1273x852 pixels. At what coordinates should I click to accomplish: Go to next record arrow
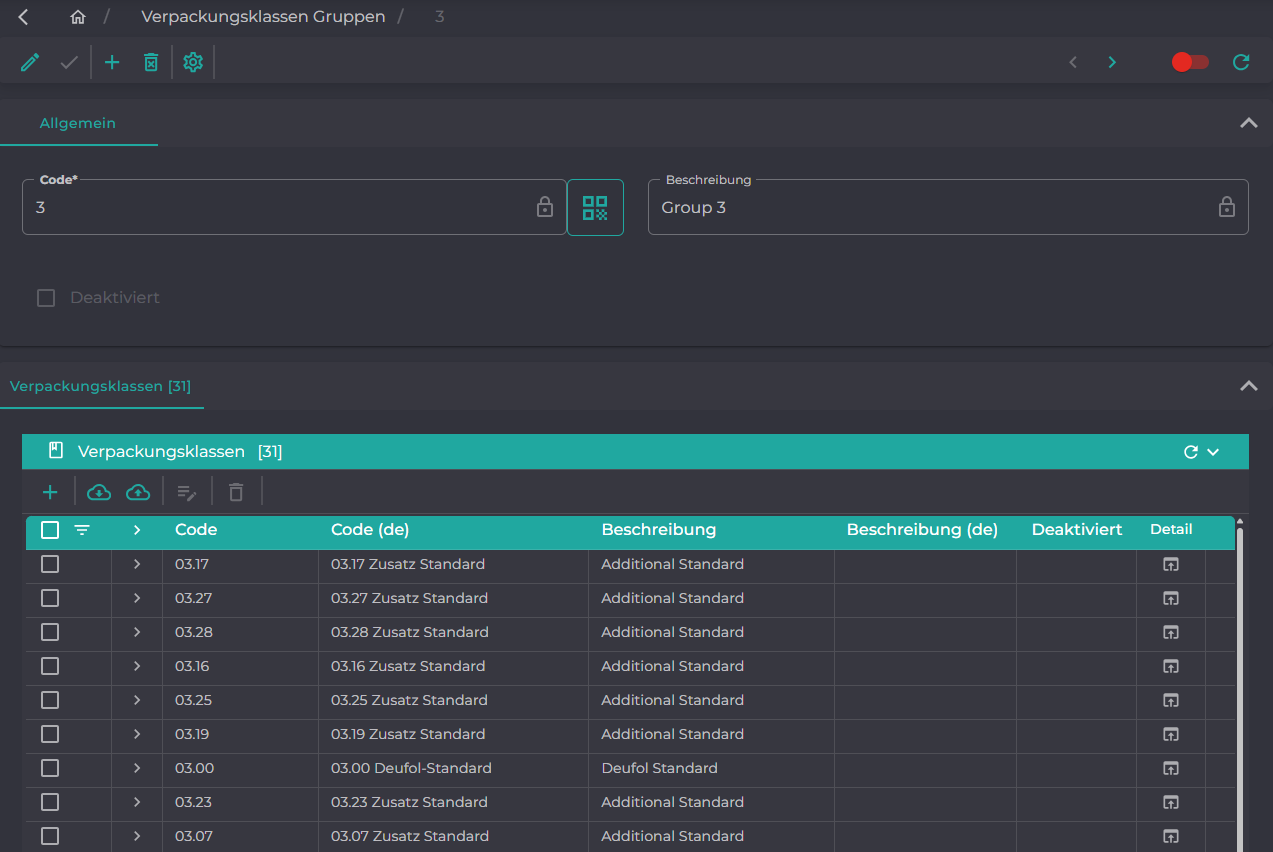point(1112,62)
